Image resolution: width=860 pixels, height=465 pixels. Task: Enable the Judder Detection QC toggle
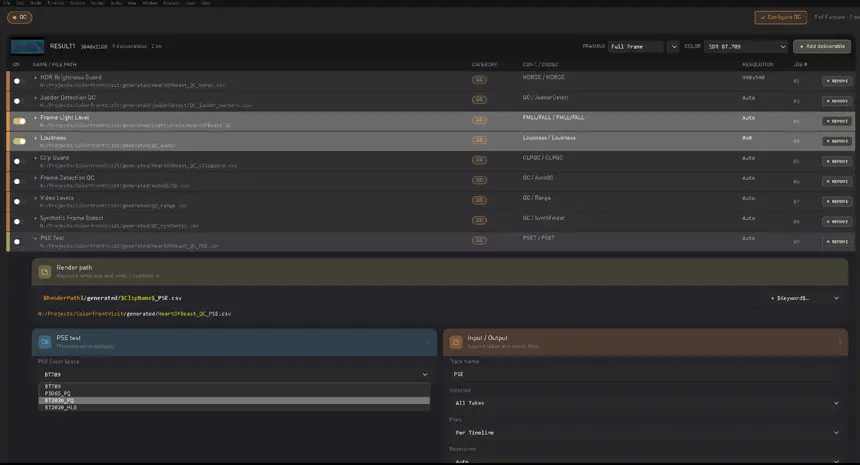pyautogui.click(x=17, y=101)
